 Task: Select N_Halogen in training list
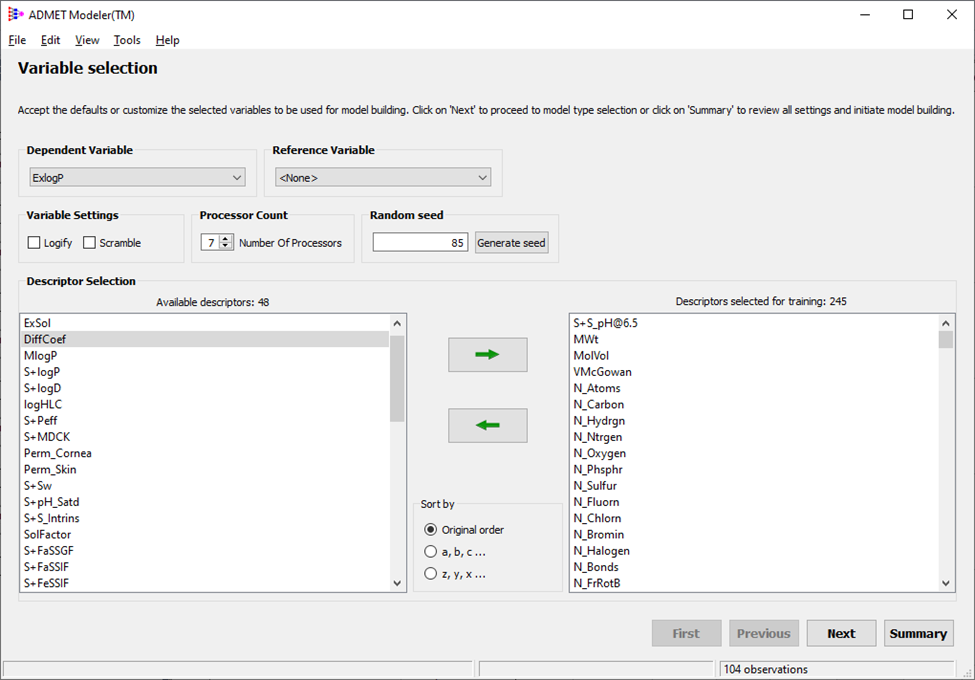click(754, 551)
